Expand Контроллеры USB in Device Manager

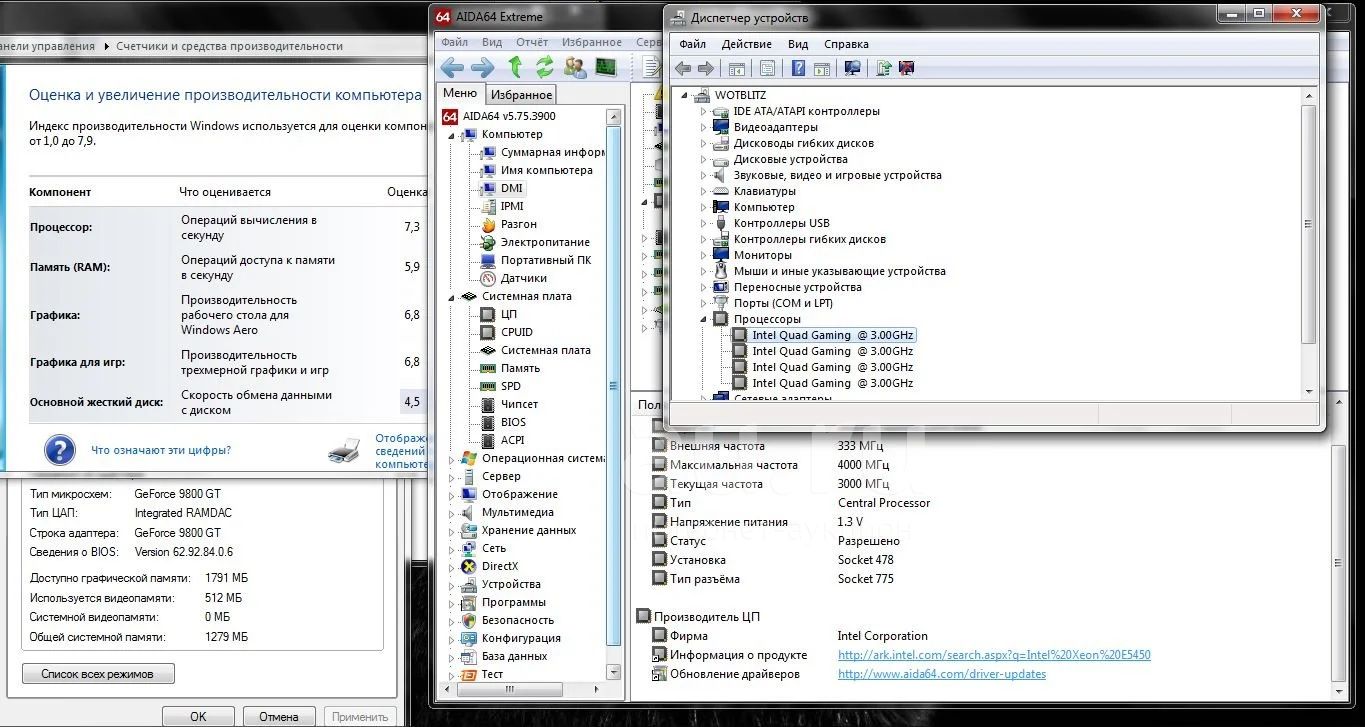pyautogui.click(x=703, y=223)
